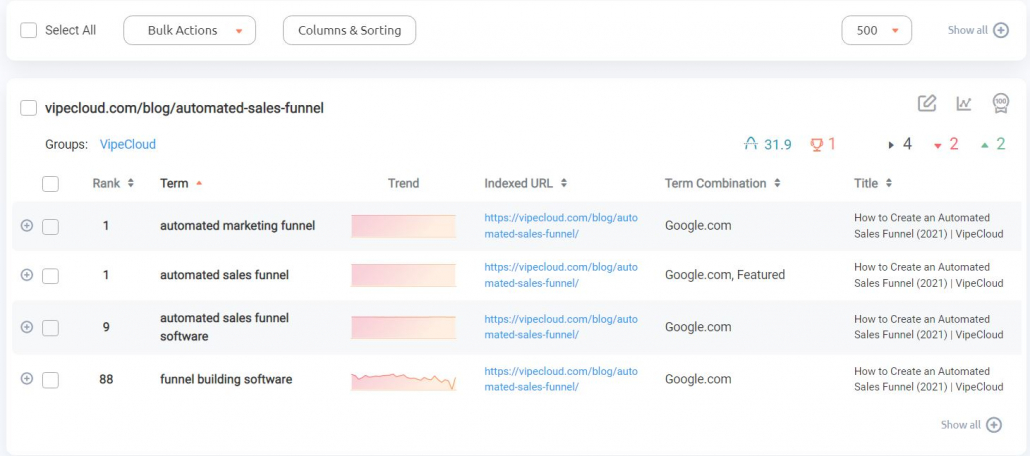Open the VipeCloud group link

tap(127, 144)
